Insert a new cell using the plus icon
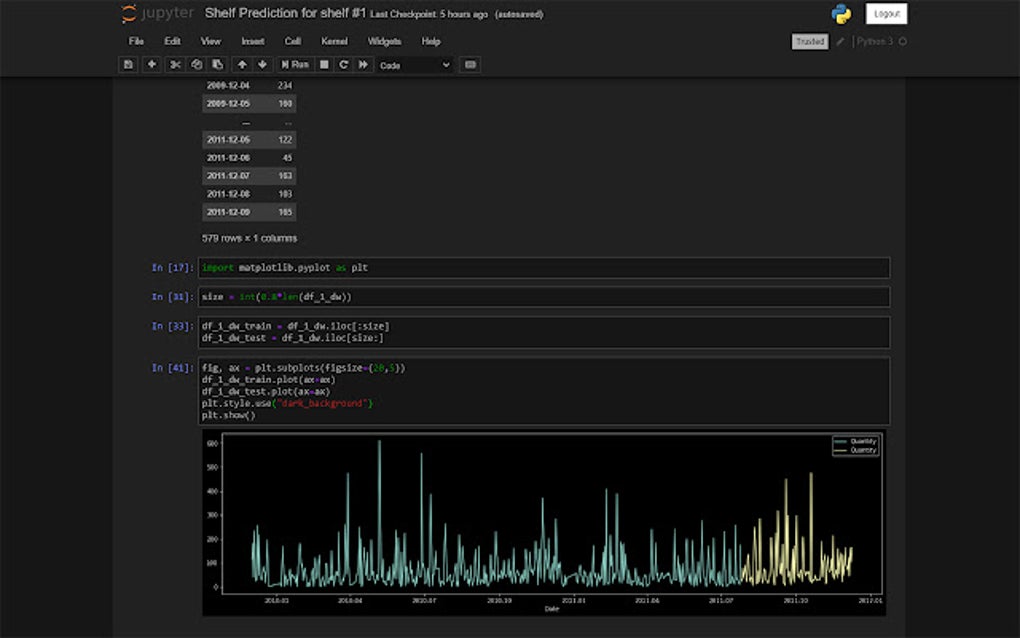This screenshot has height=638, width=1020. tap(153, 64)
